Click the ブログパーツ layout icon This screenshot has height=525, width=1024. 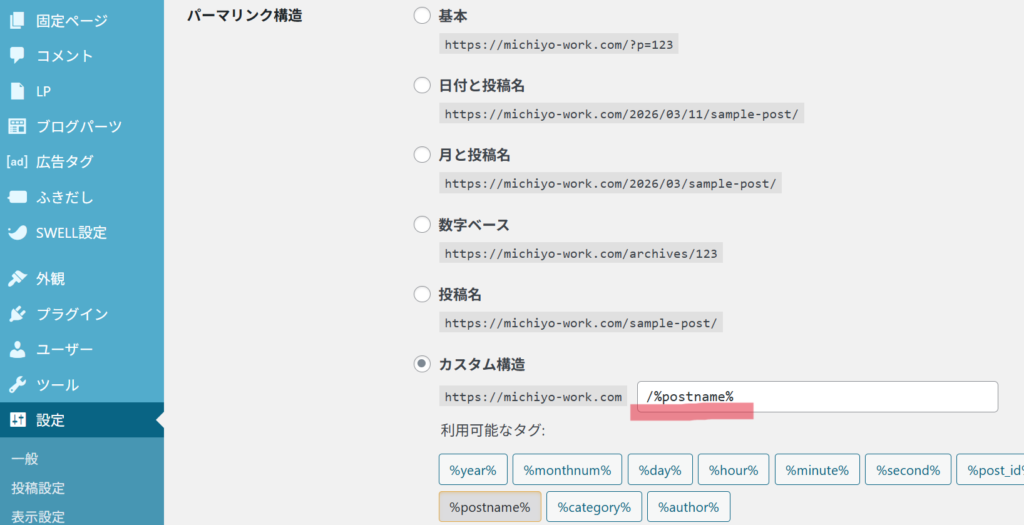coord(17,126)
